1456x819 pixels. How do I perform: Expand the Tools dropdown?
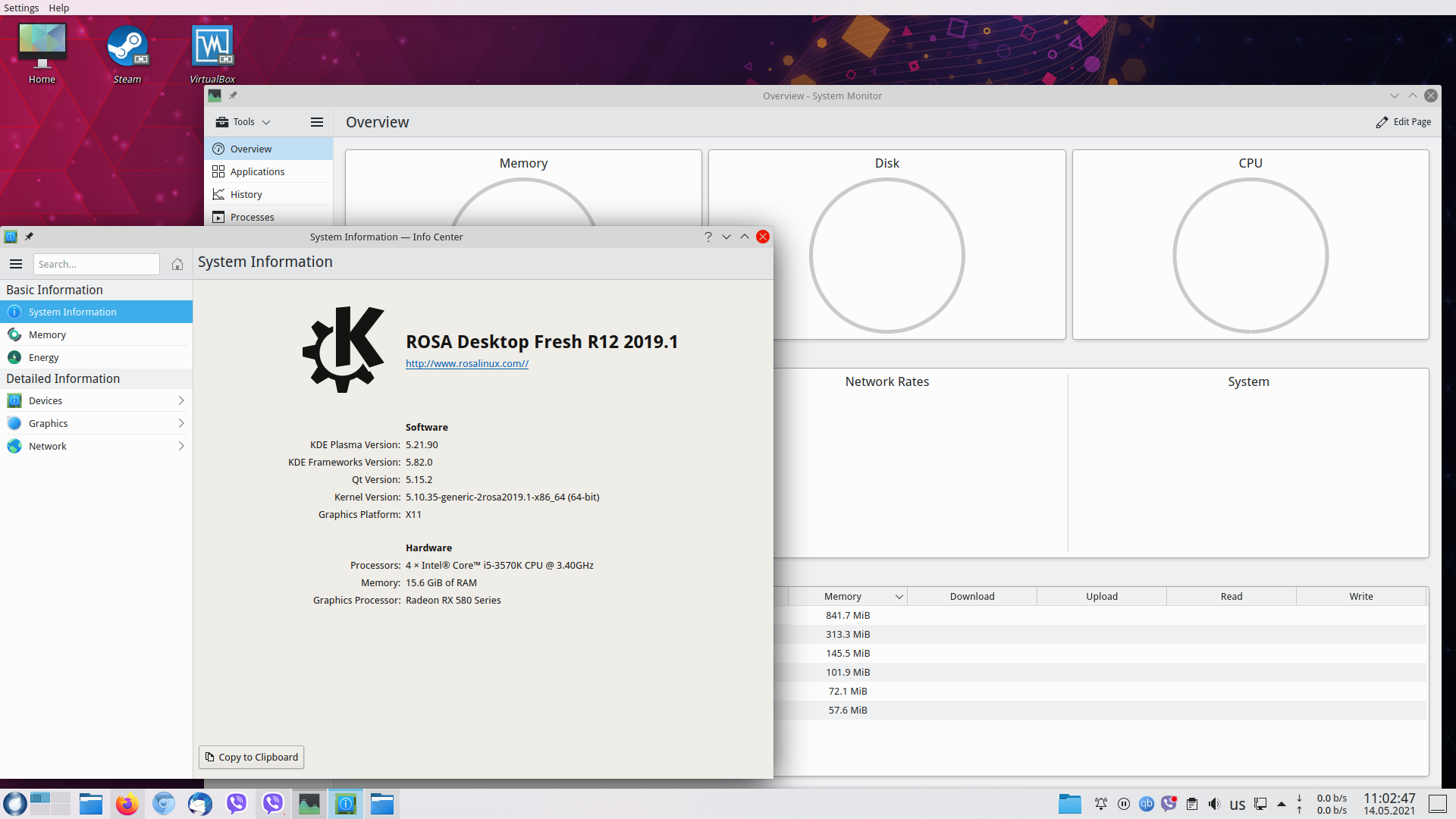[x=243, y=122]
